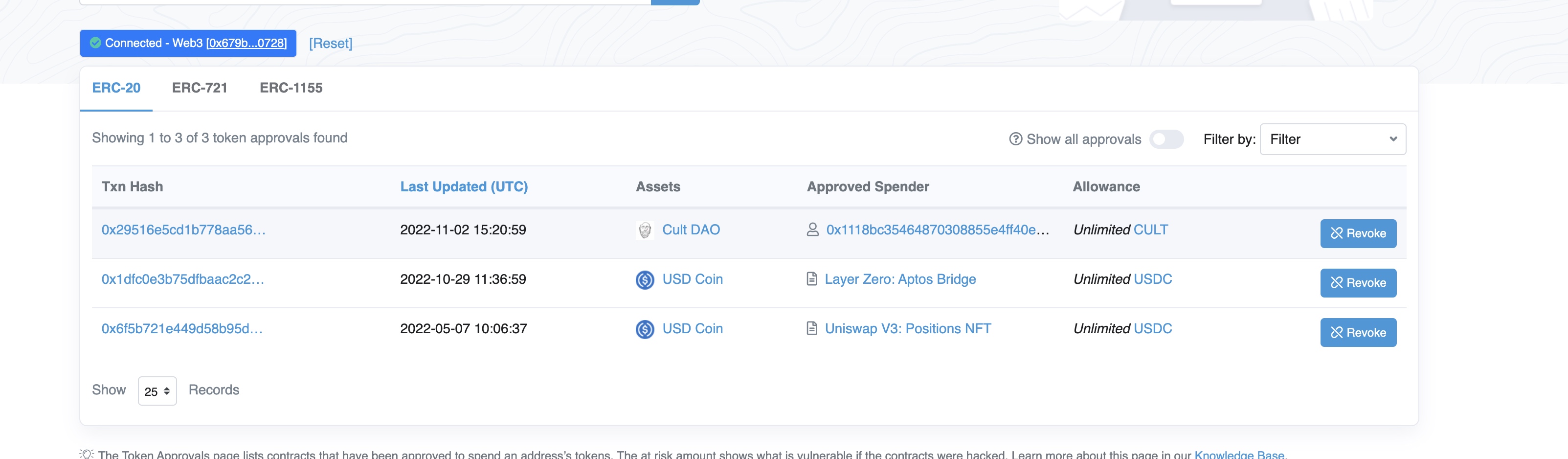This screenshot has height=459, width=1568.
Task: Open the Show 25 records selector
Action: coord(157,391)
